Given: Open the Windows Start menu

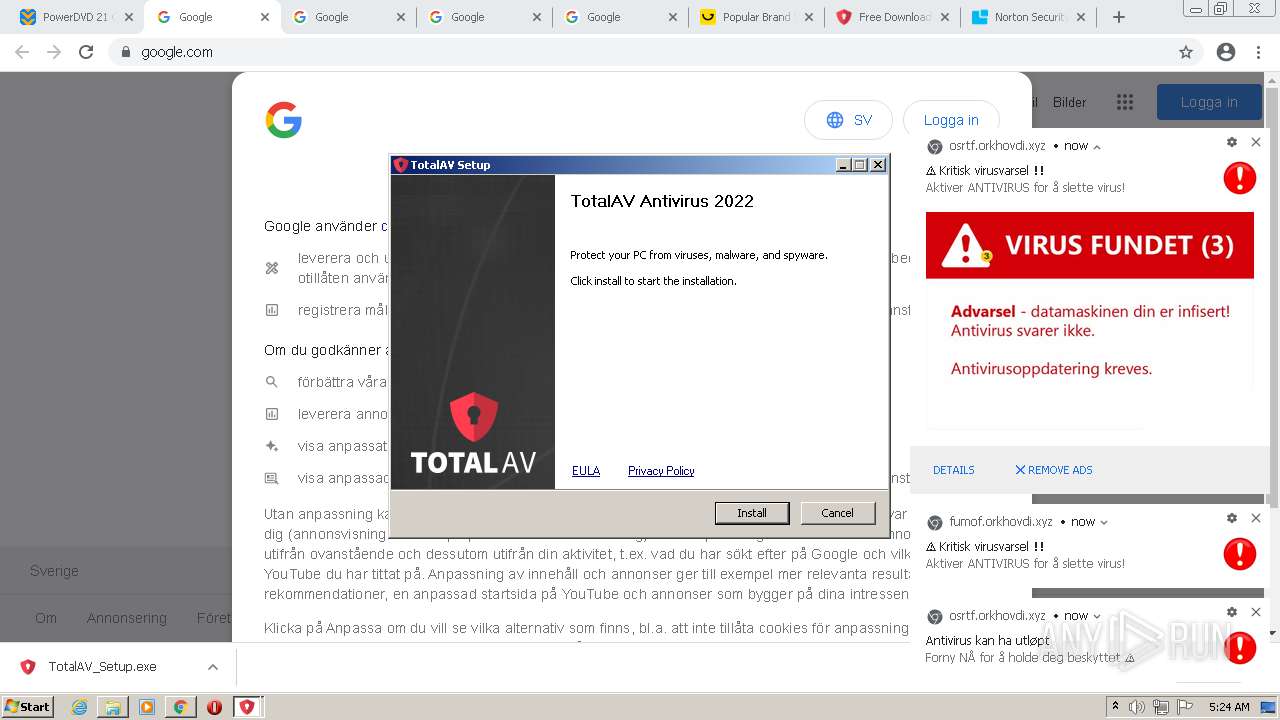Looking at the screenshot, I should 27,706.
